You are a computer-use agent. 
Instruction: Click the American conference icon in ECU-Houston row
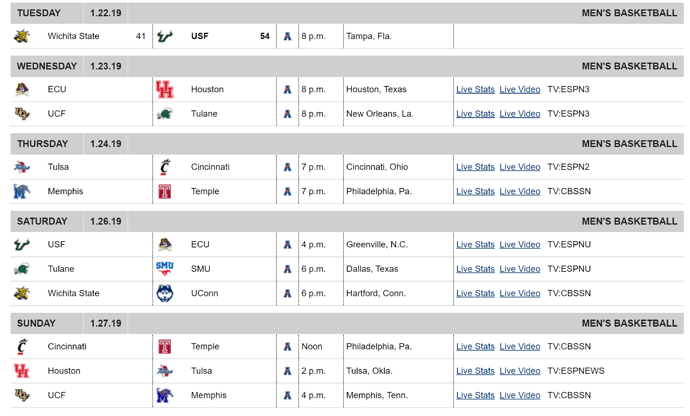(287, 90)
